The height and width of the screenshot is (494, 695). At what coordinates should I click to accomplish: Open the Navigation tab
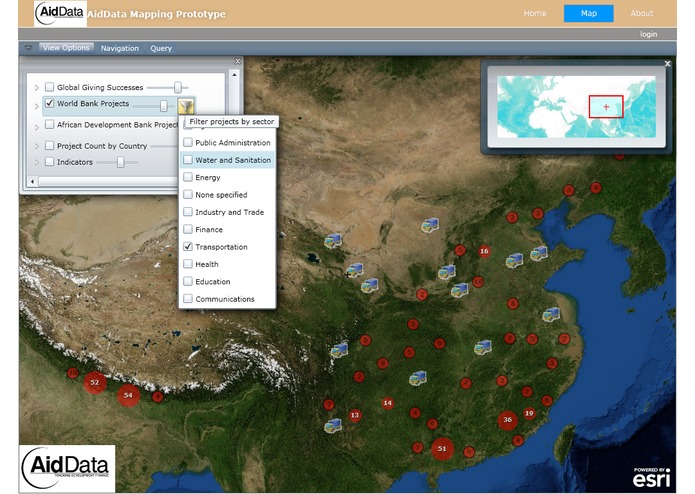120,48
